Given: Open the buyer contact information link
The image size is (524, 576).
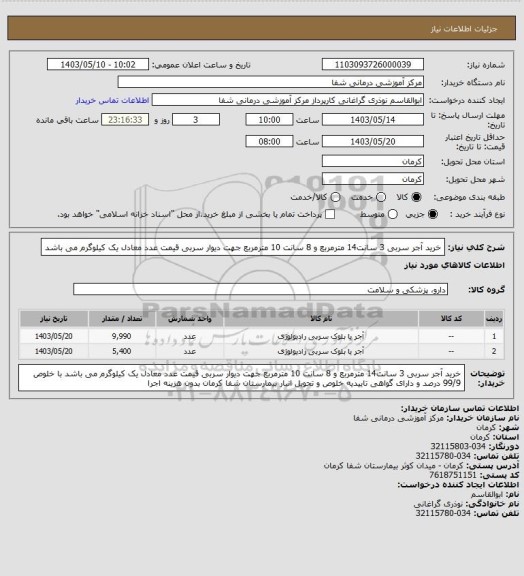Looking at the screenshot, I should (112, 100).
